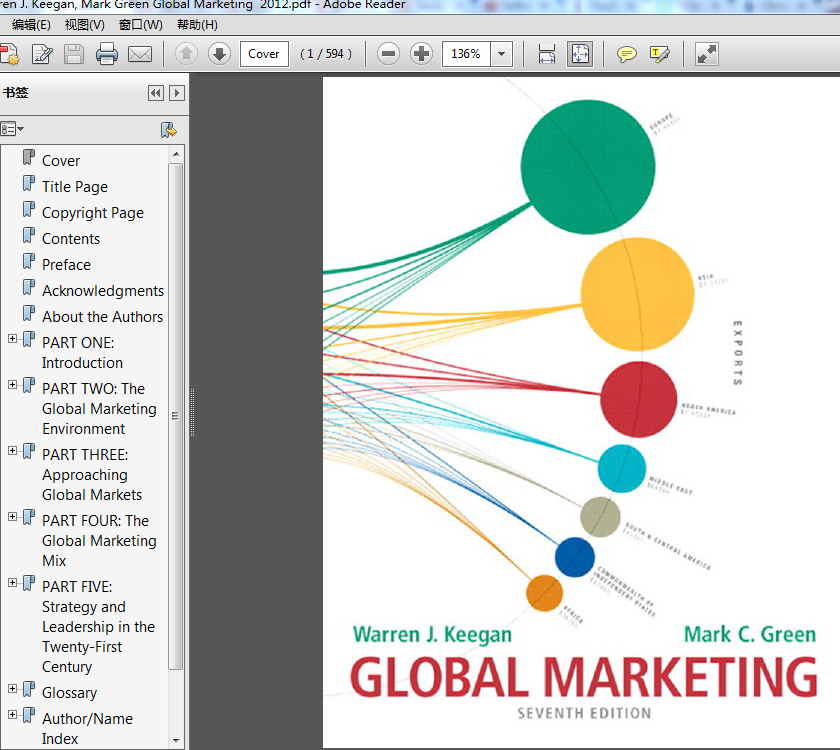Expand the Glossary bookmark
840x750 pixels.
click(13, 689)
